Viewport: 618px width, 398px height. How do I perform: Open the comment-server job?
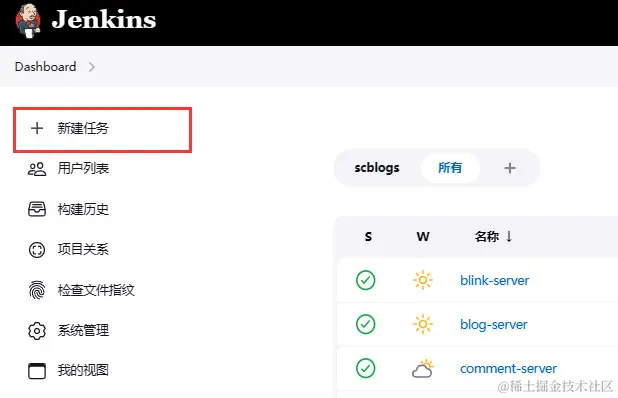[508, 368]
